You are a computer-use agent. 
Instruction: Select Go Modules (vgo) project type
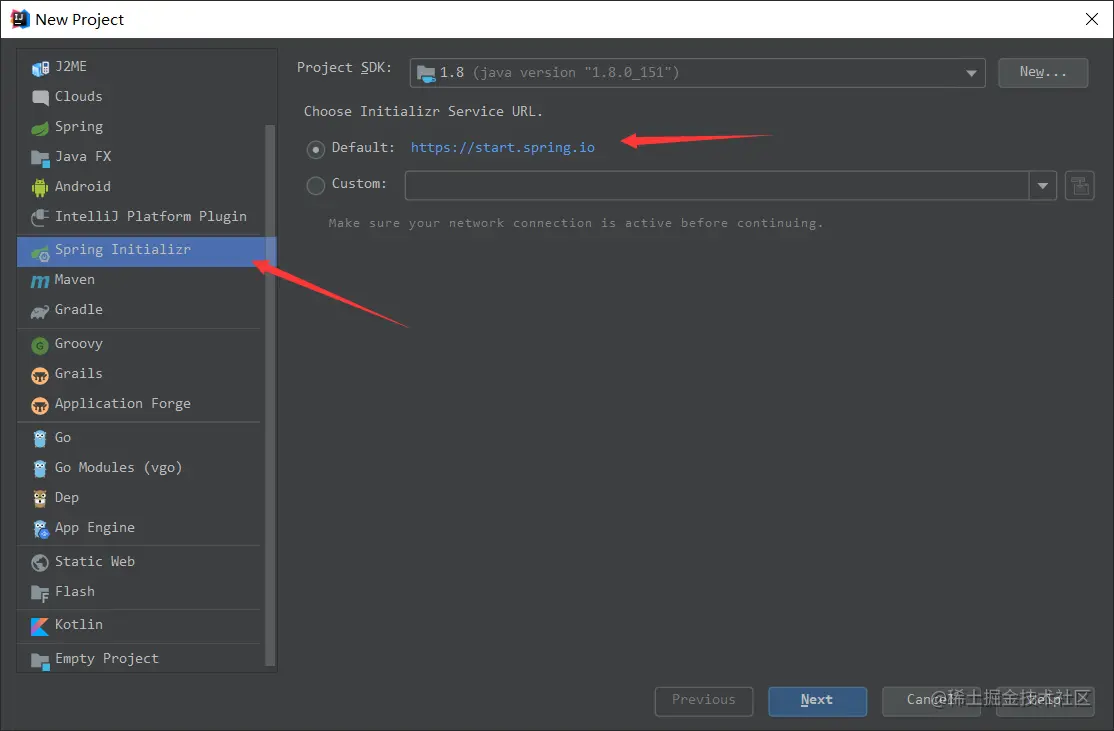click(139, 467)
